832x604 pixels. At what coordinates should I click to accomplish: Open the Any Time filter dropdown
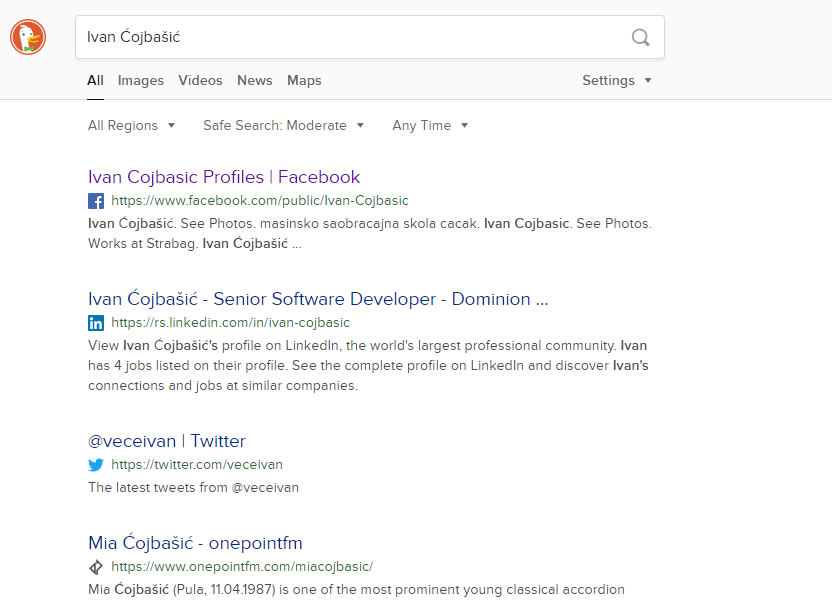(x=430, y=126)
